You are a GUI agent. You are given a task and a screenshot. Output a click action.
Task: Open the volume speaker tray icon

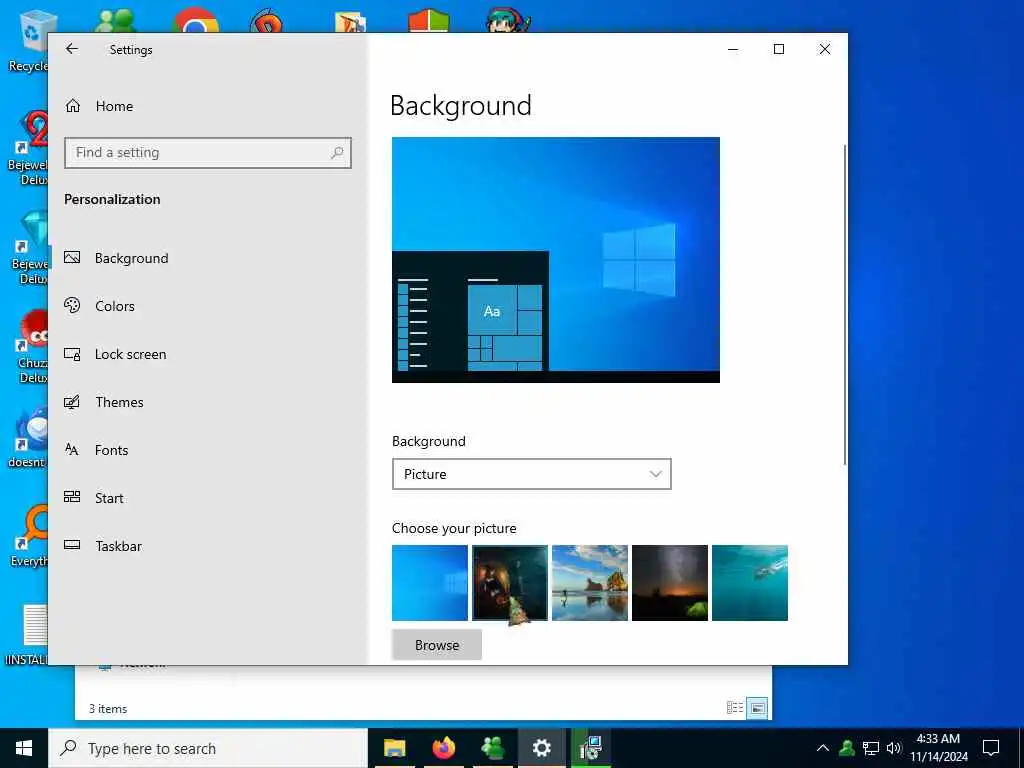[894, 748]
